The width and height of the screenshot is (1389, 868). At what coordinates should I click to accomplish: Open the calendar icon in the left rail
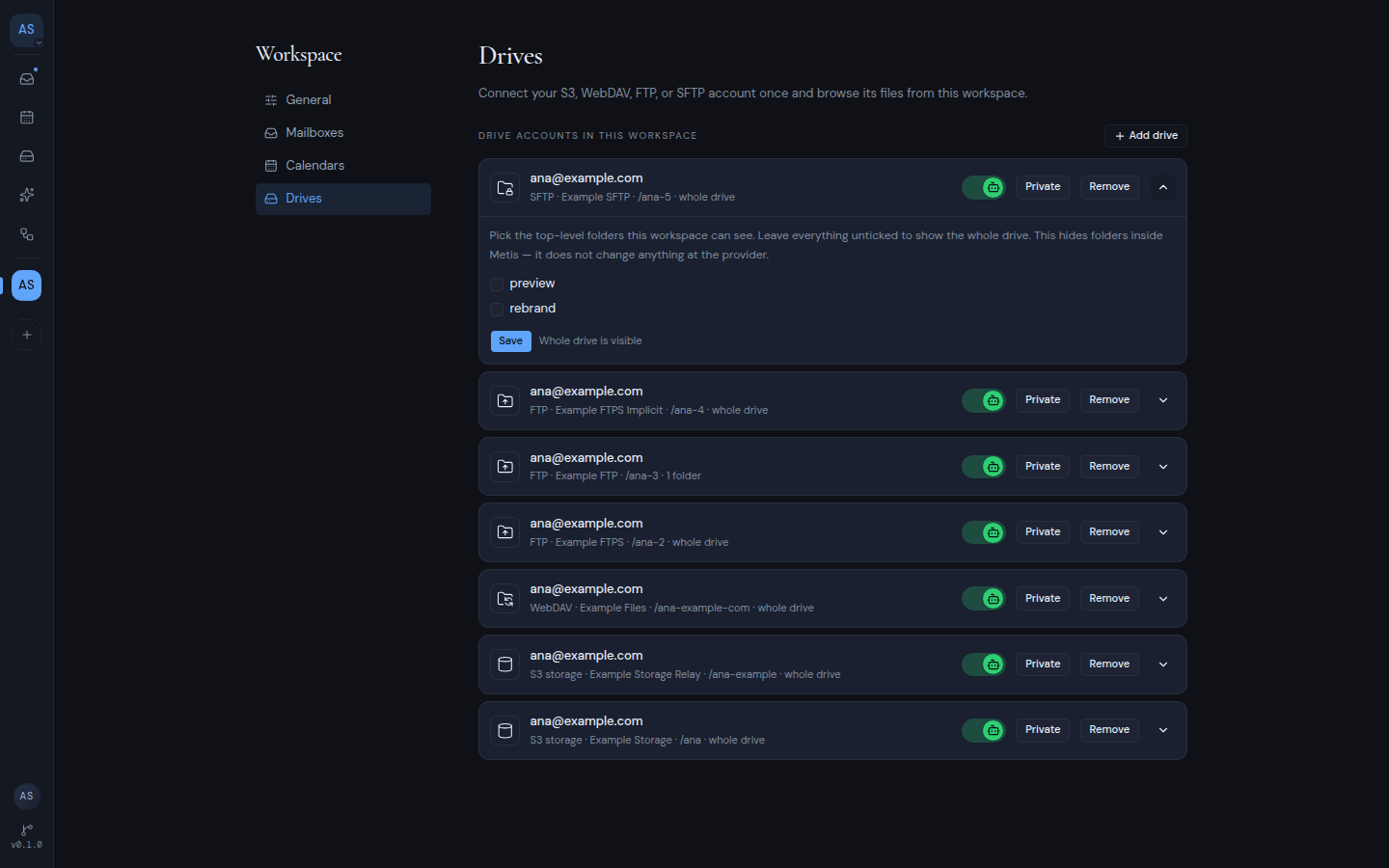point(27,118)
